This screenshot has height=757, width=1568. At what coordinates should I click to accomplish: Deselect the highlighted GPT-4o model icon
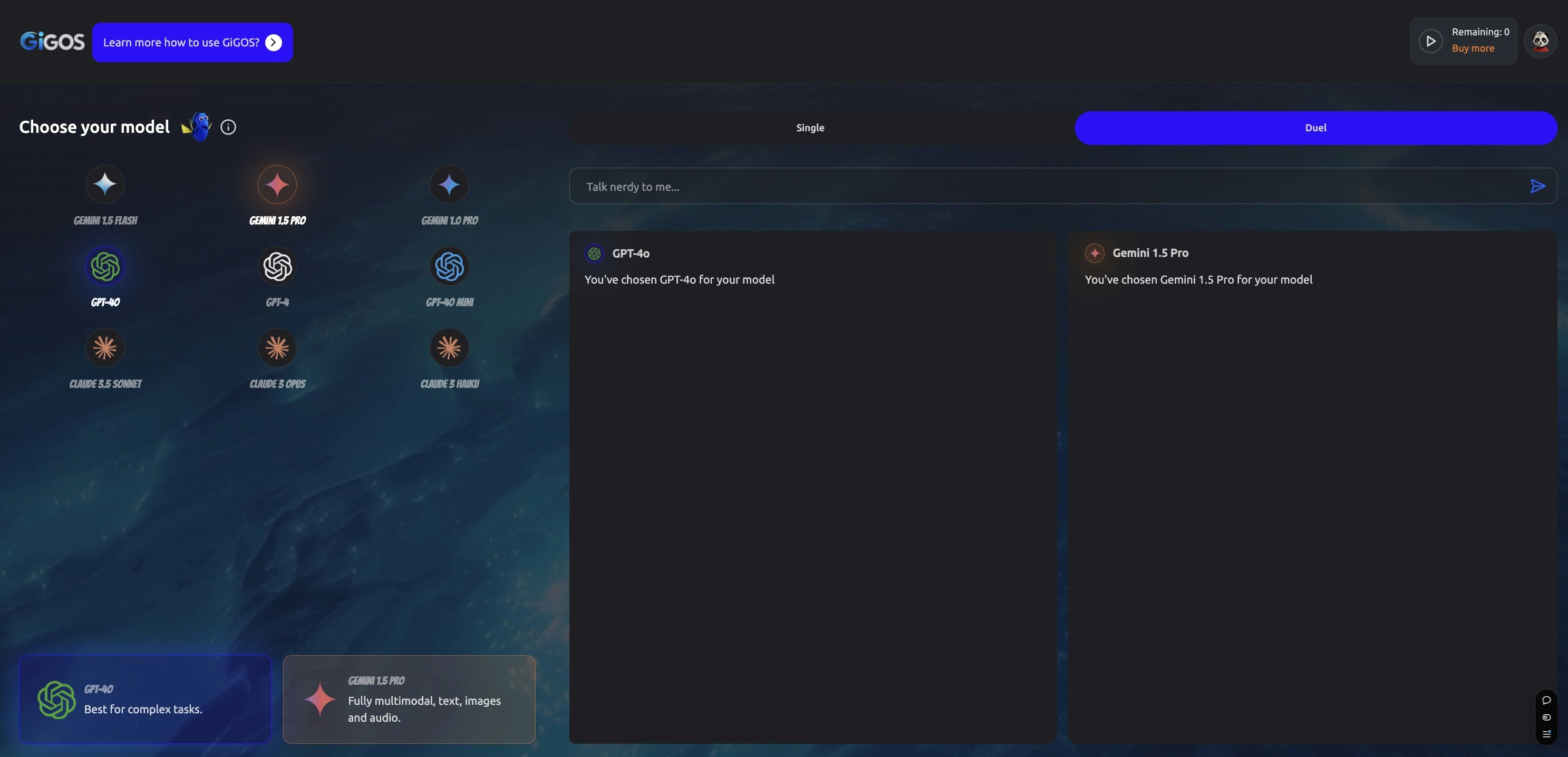[105, 266]
